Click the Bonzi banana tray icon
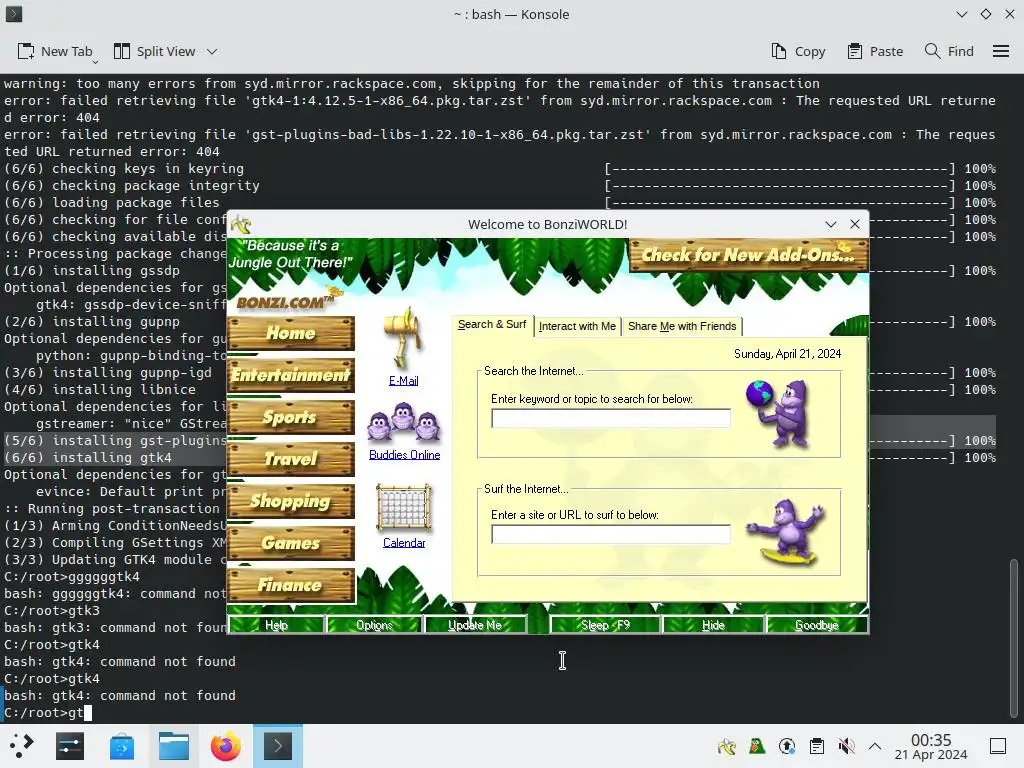This screenshot has width=1024, height=768. tap(726, 746)
